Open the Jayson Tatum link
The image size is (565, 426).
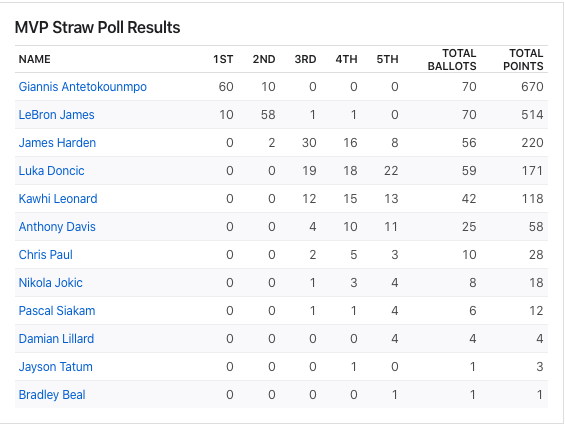point(55,367)
